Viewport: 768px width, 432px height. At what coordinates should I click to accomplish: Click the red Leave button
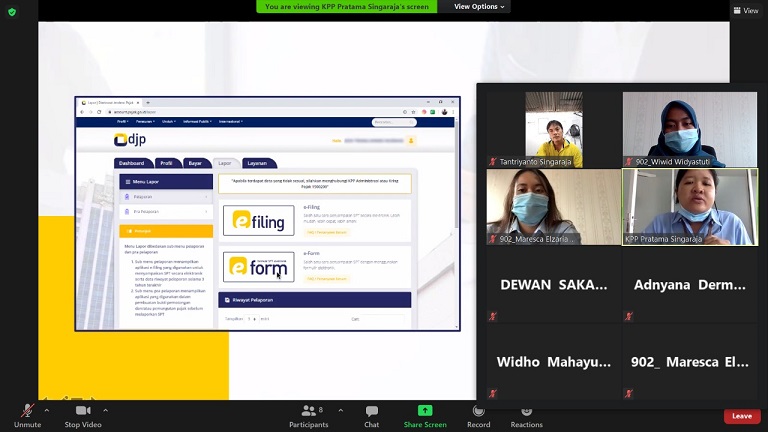tap(742, 416)
